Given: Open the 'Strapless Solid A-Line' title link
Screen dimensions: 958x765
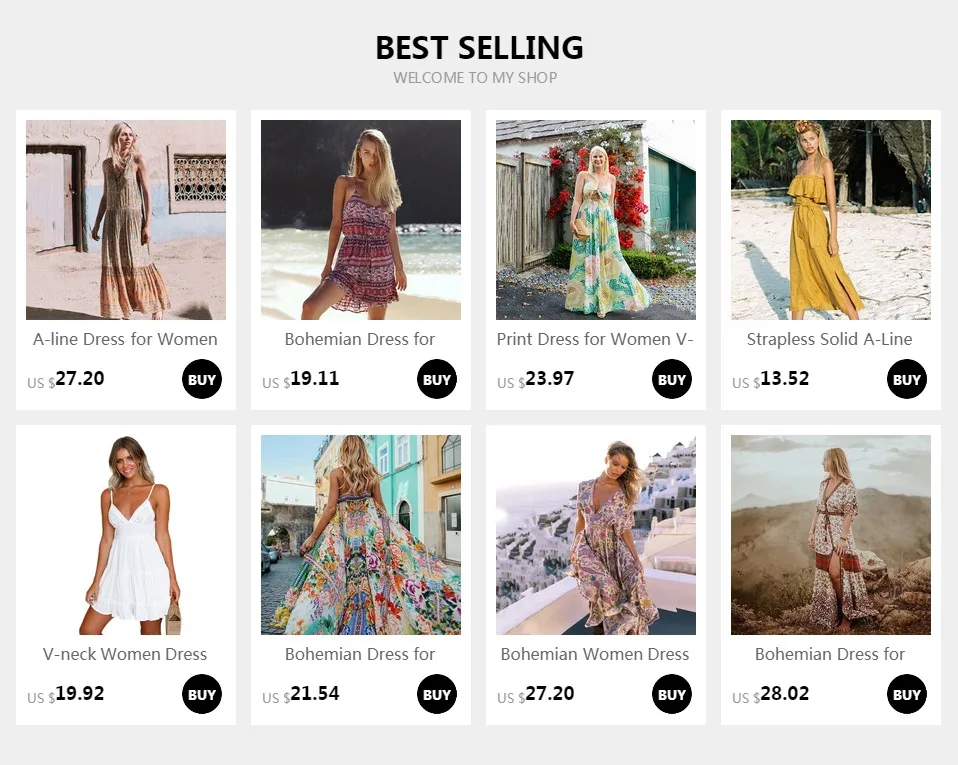Looking at the screenshot, I should [830, 339].
